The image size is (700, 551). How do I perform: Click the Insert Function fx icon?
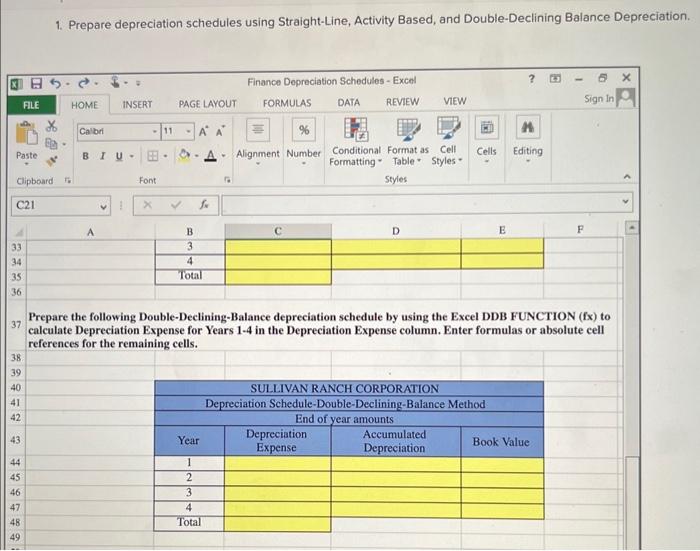(204, 205)
